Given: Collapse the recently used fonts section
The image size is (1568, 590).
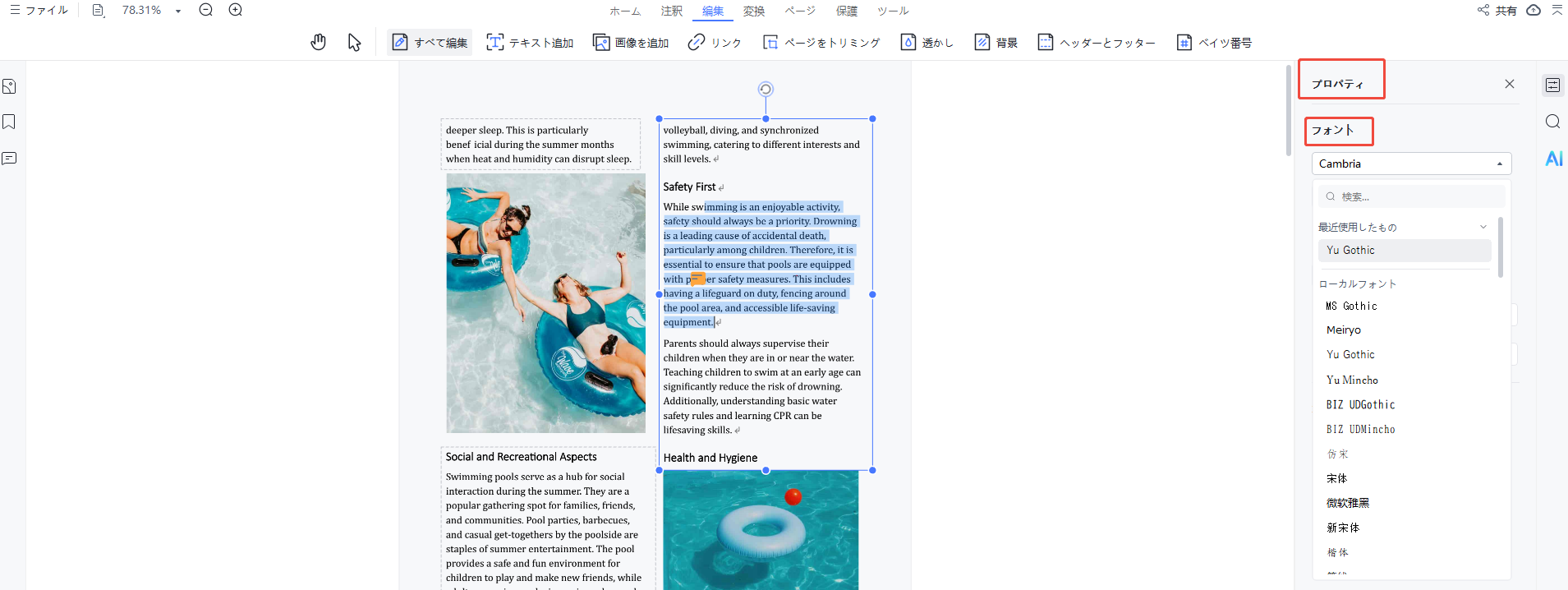Looking at the screenshot, I should tap(1483, 227).
